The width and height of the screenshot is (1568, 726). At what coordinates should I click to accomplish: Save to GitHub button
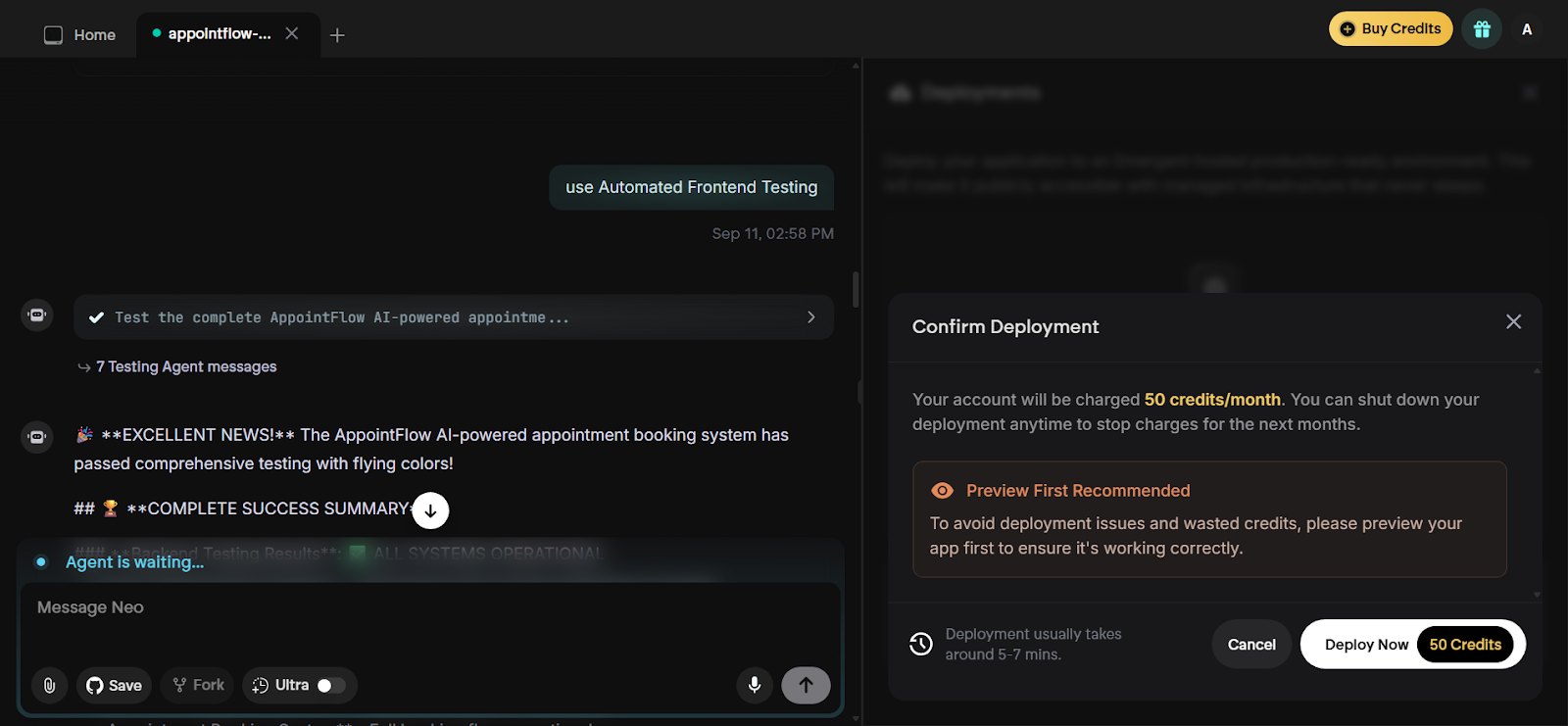tap(114, 685)
